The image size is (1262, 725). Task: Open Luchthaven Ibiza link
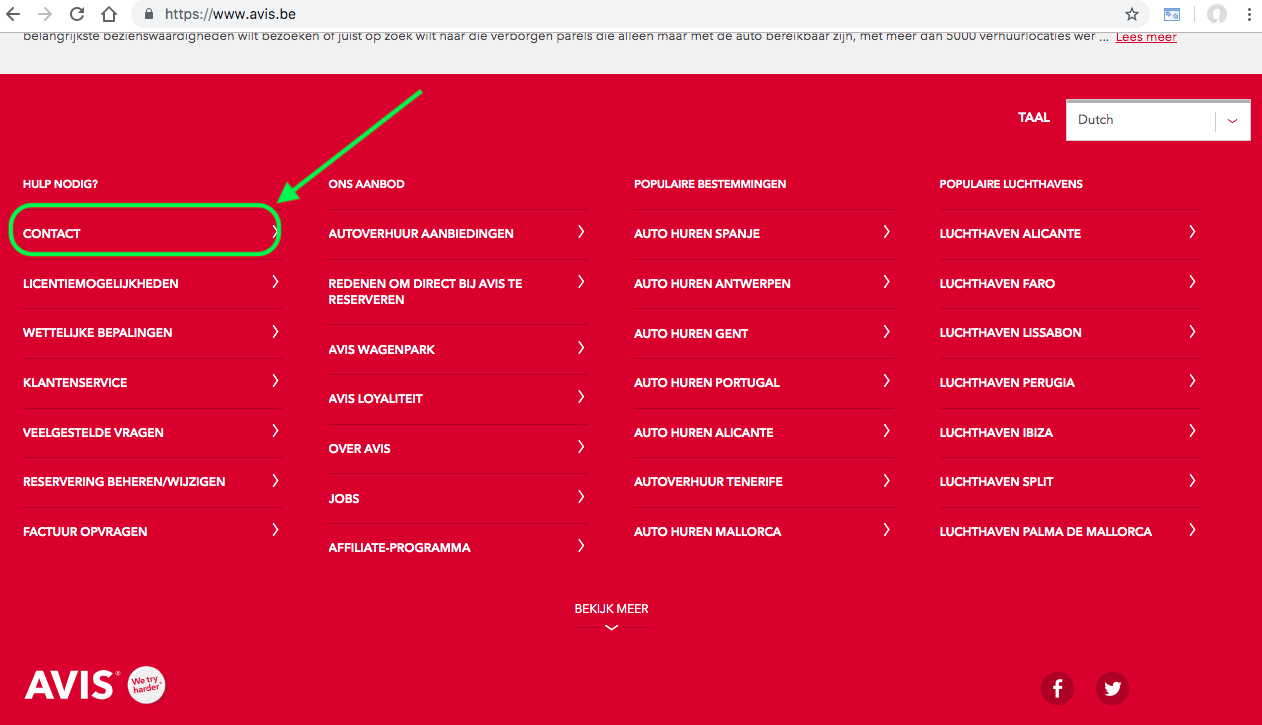(x=996, y=432)
